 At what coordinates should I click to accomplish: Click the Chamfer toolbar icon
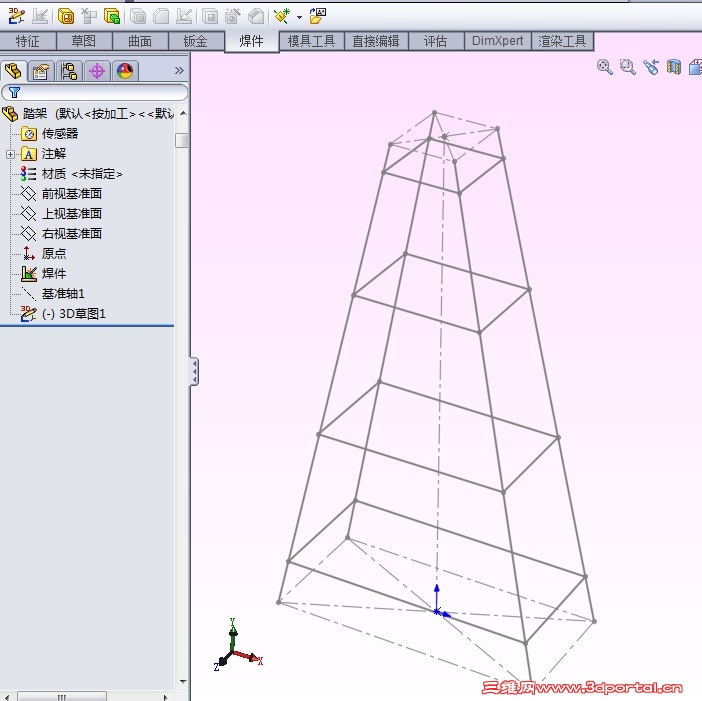256,17
